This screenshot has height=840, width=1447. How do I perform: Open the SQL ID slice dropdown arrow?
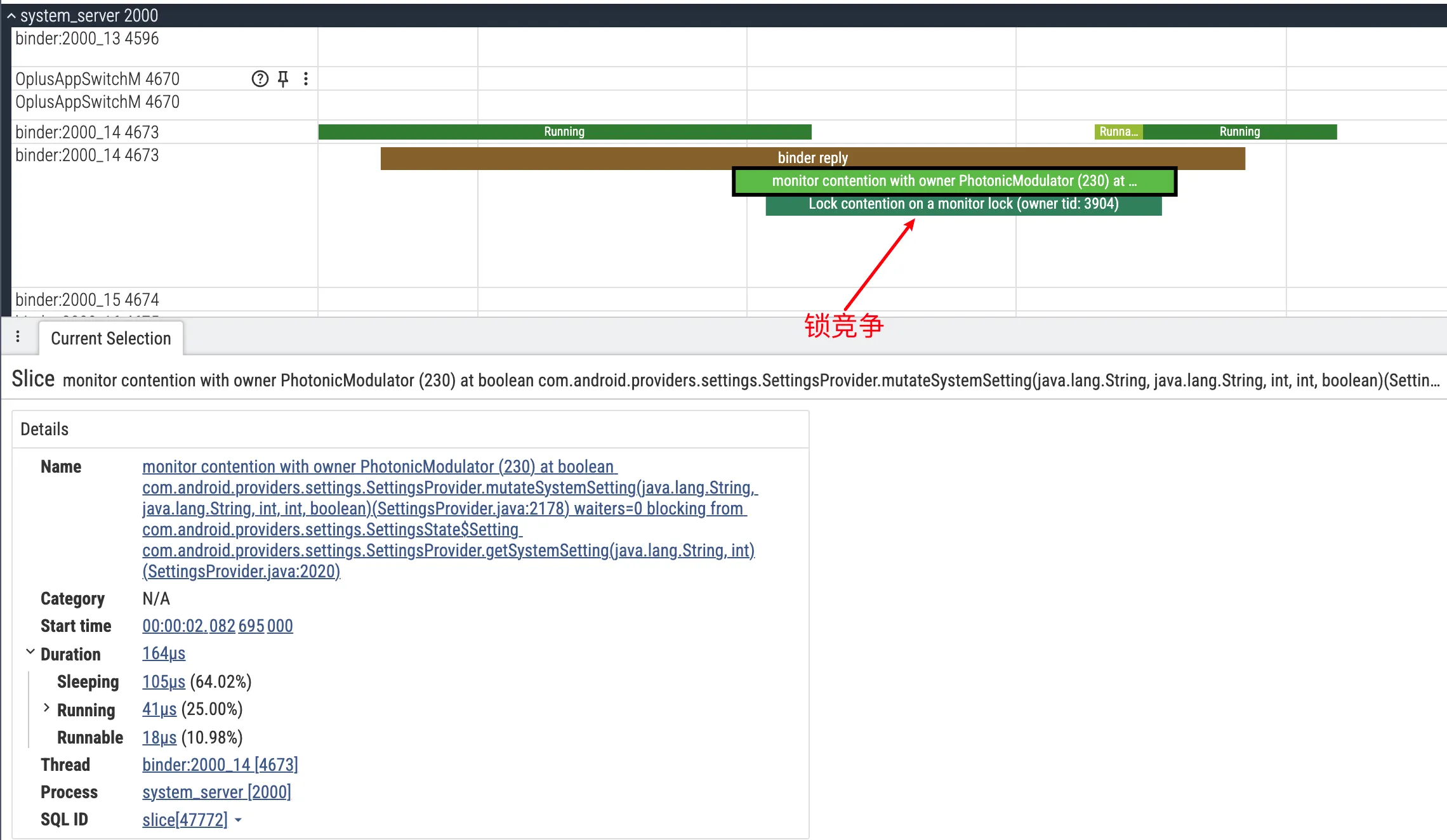239,820
